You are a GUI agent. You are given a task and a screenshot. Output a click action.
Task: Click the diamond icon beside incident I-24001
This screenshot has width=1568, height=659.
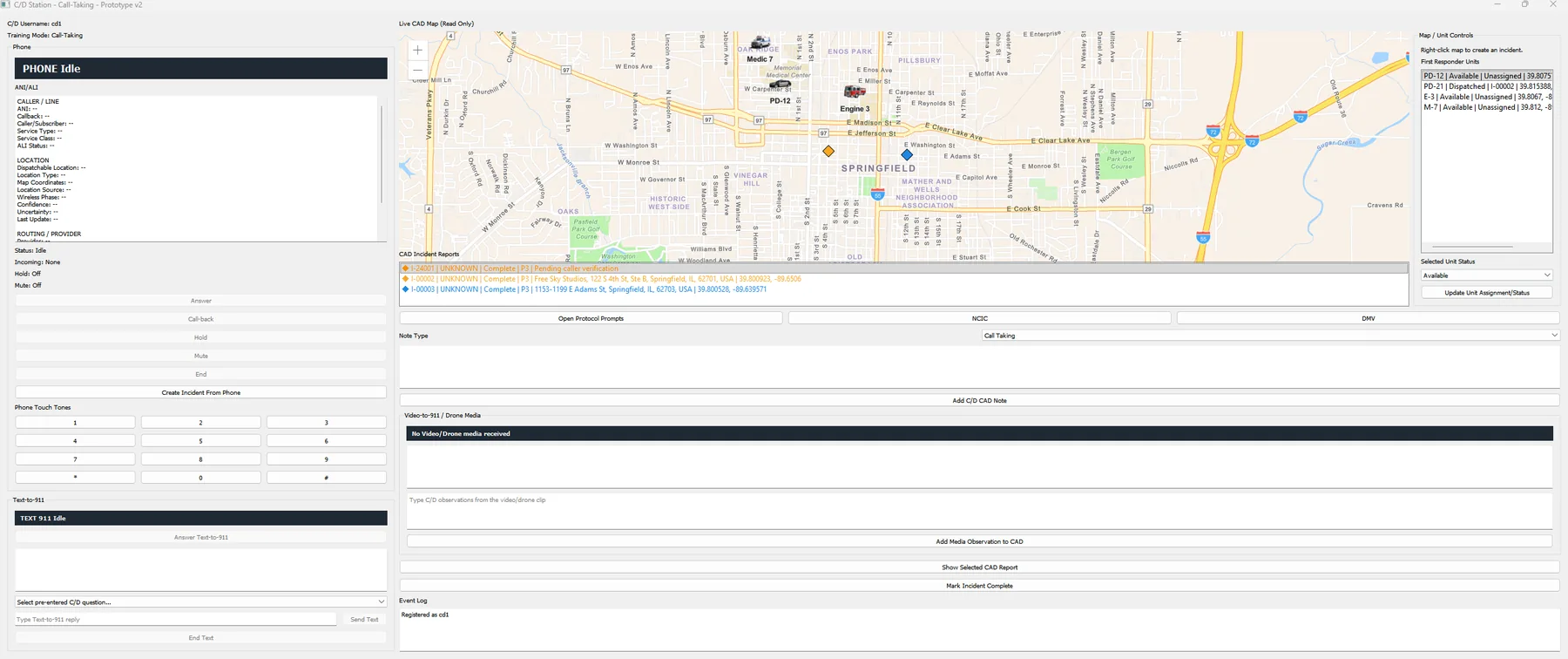pyautogui.click(x=405, y=268)
